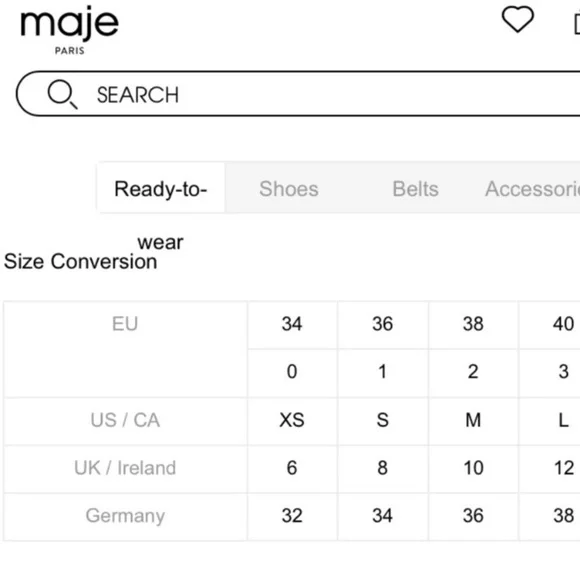This screenshot has height=580, width=580.
Task: Click the EU row header cell
Action: (x=125, y=349)
